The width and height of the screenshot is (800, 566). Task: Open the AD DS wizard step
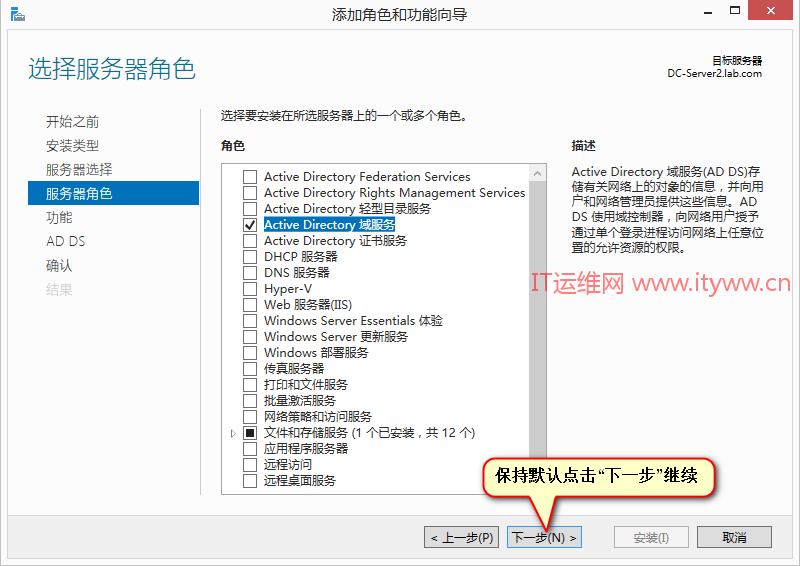coord(66,241)
